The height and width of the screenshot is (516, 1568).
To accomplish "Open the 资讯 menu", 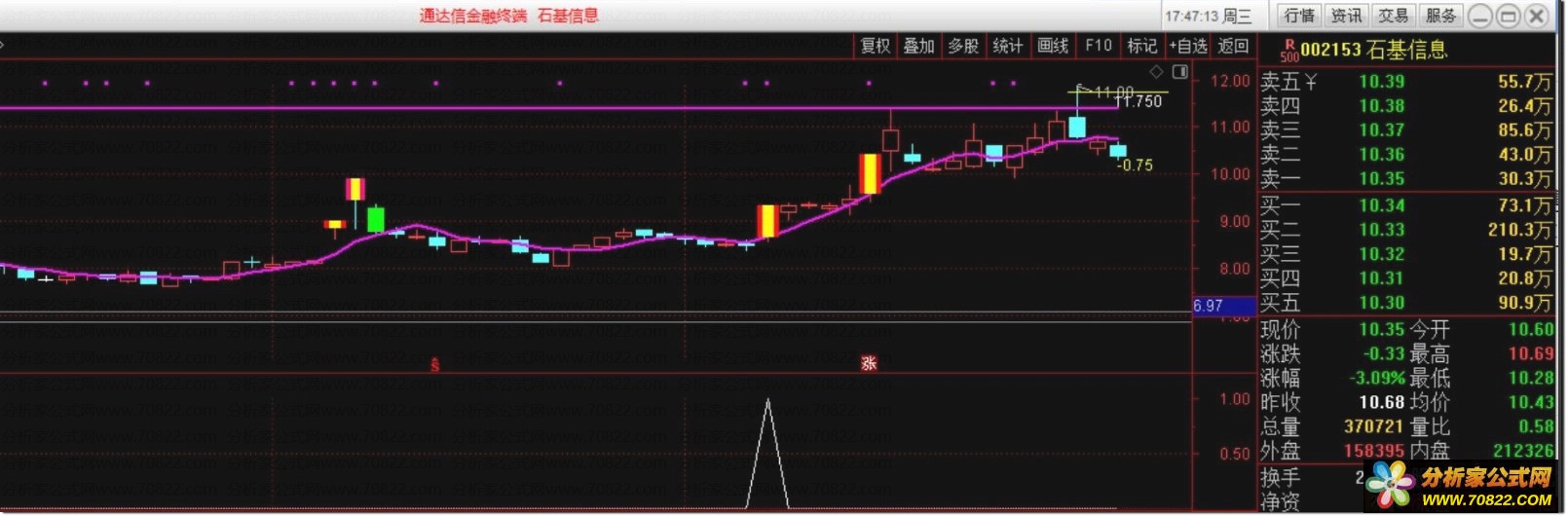I will click(x=1346, y=16).
